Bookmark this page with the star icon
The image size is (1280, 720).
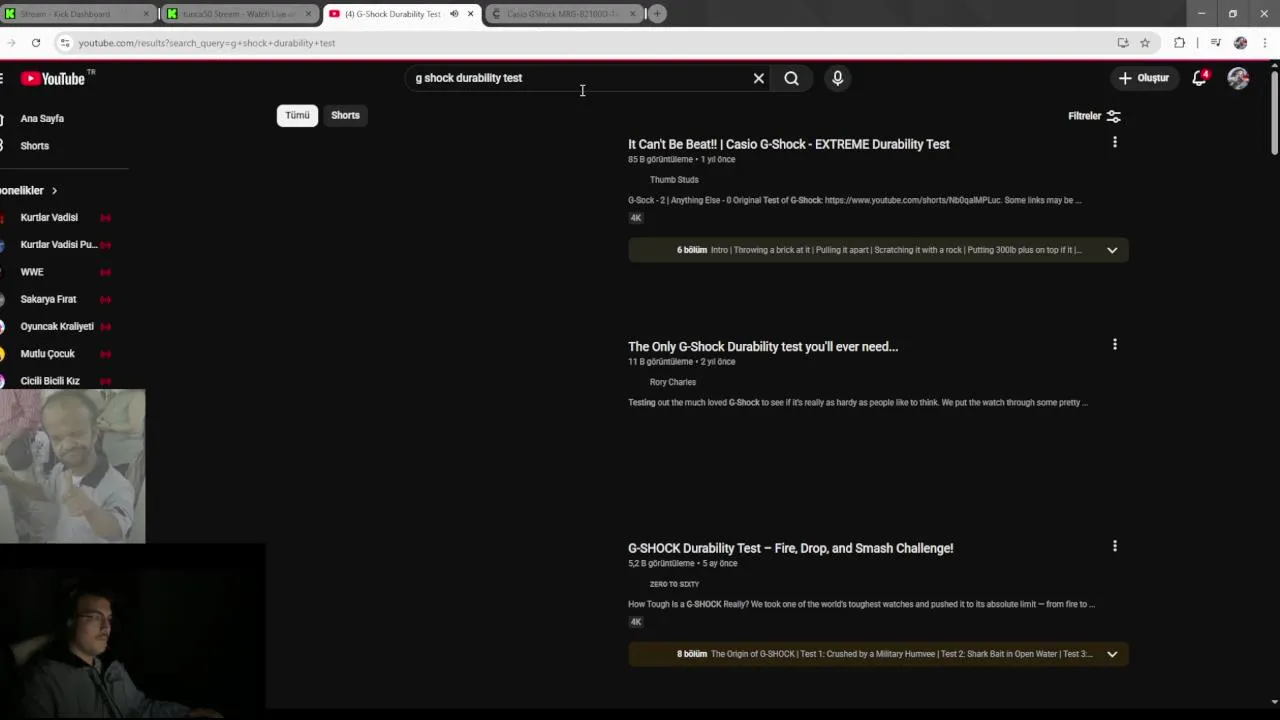pyautogui.click(x=1145, y=43)
